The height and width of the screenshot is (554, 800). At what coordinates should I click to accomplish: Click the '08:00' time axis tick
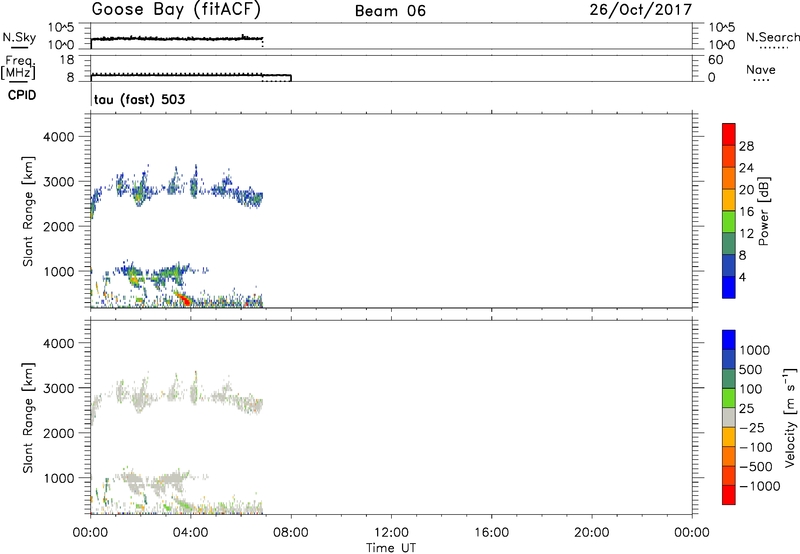[291, 533]
